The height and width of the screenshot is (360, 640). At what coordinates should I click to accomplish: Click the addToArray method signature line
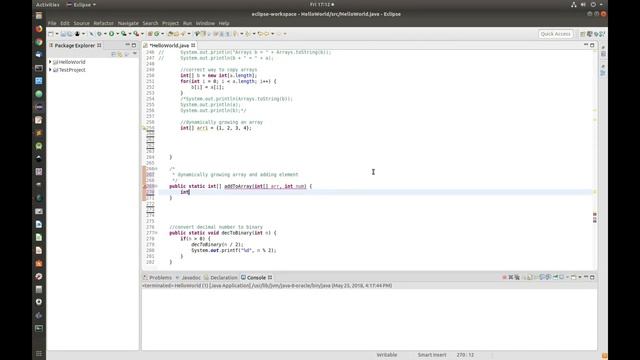pyautogui.click(x=240, y=186)
